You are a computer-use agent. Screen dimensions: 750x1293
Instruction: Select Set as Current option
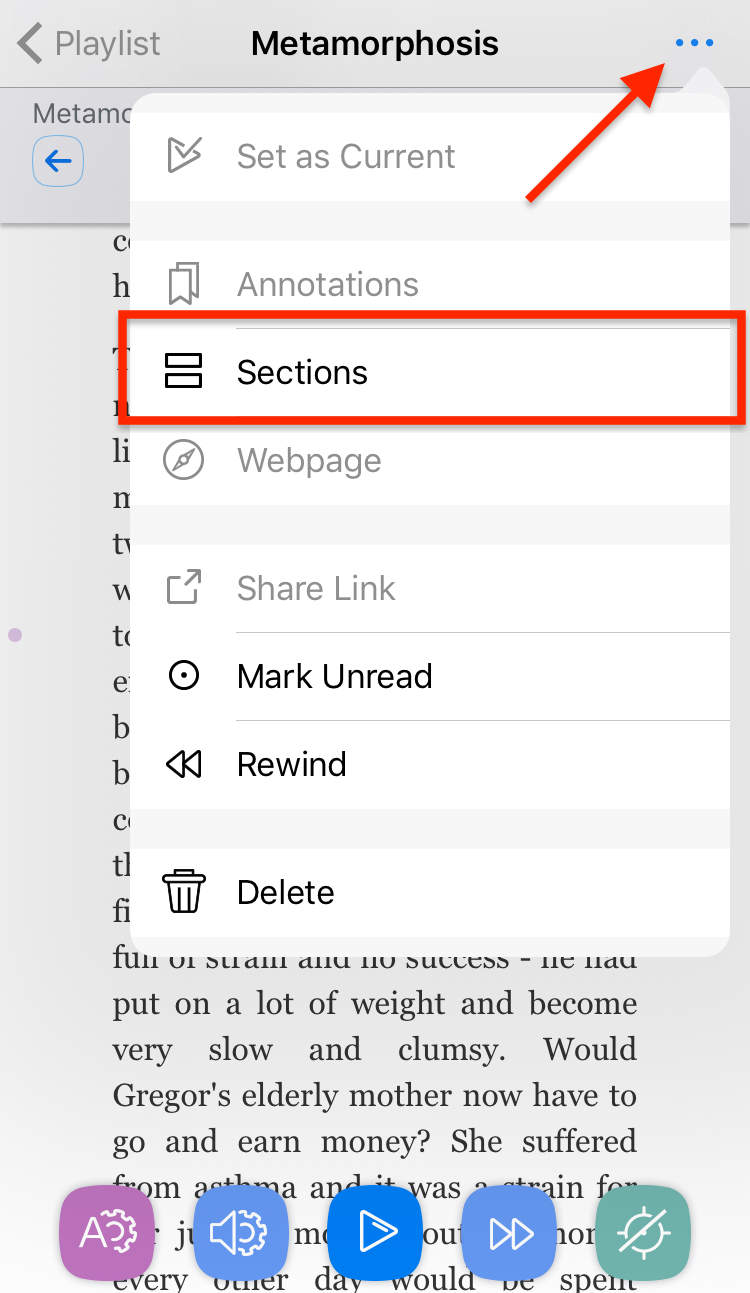coord(430,156)
